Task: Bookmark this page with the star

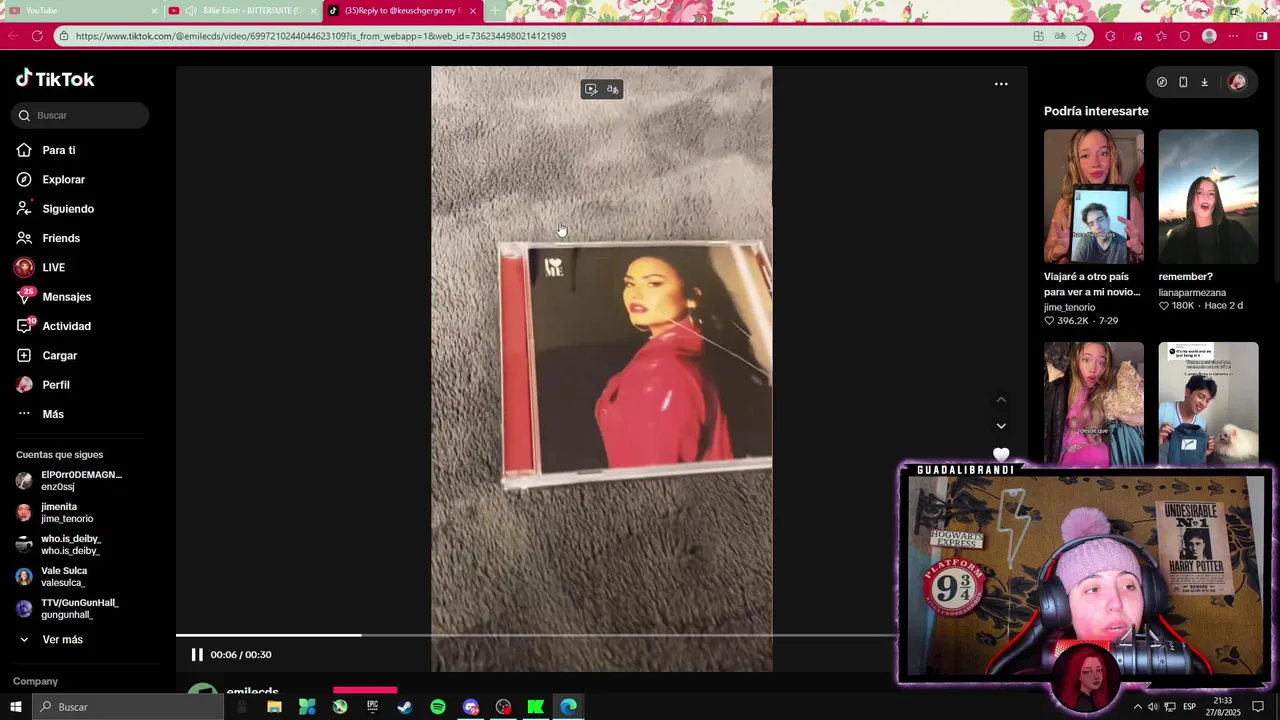Action: click(x=1081, y=36)
